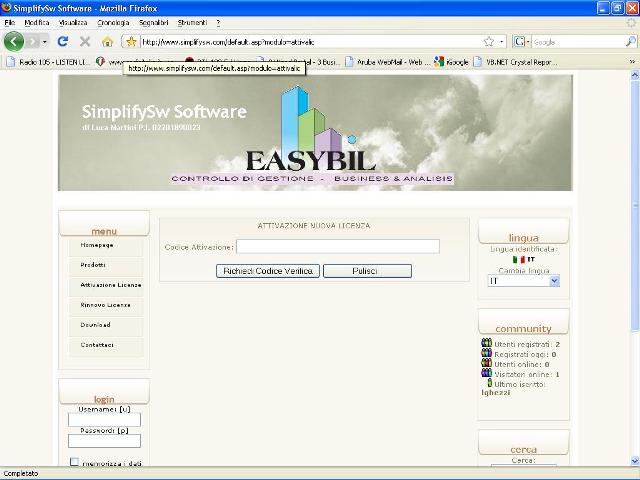Screen dimensions: 640x480
Task: Open the ? help menu
Action: pyautogui.click(x=218, y=22)
